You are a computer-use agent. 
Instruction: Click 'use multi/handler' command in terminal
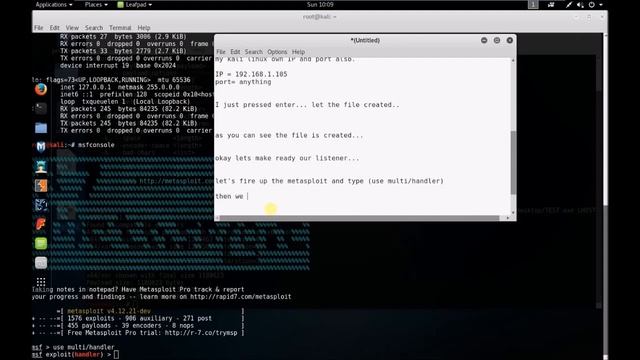(x=84, y=347)
